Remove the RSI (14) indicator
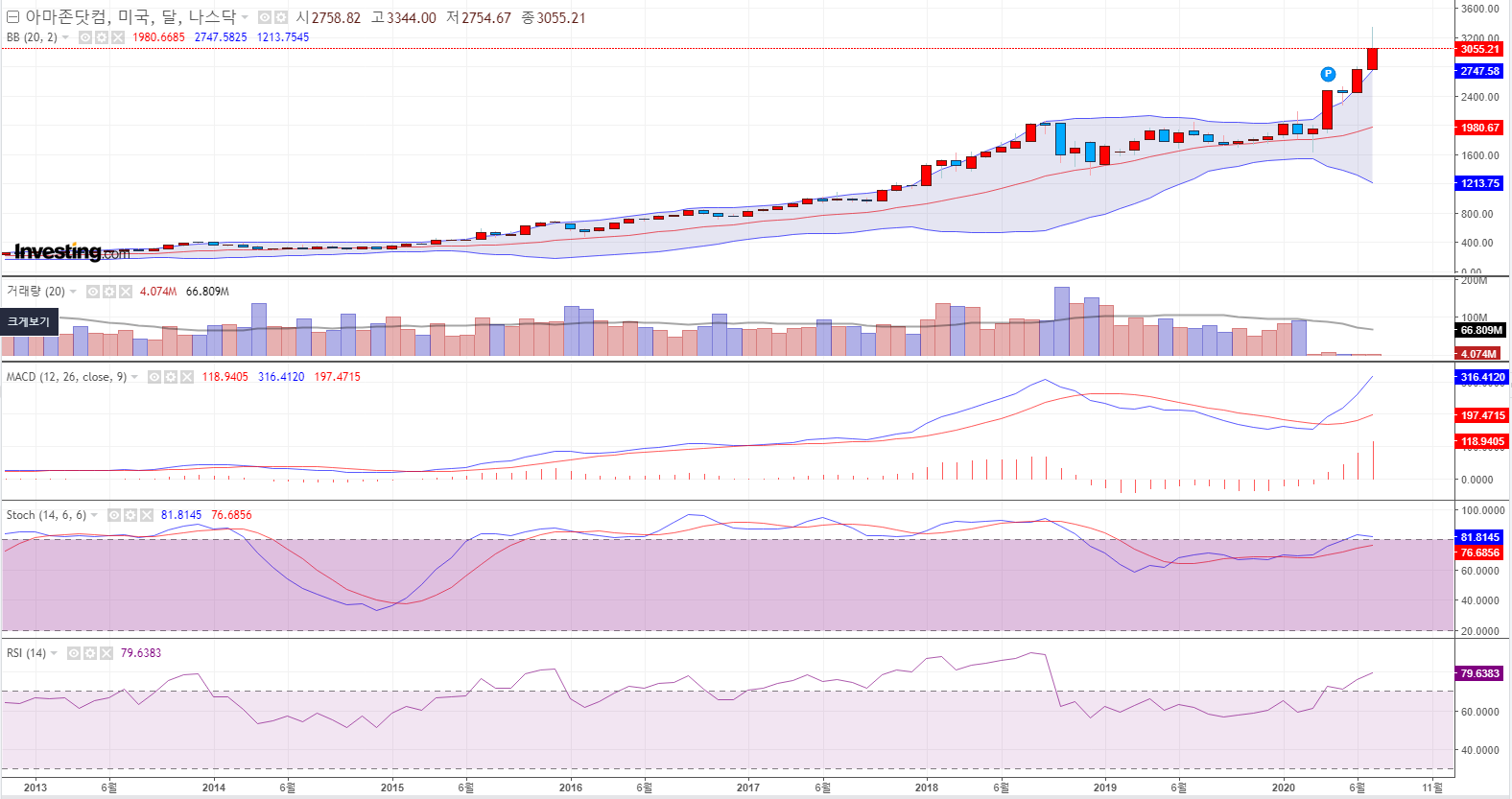The height and width of the screenshot is (799, 1512). click(x=106, y=653)
